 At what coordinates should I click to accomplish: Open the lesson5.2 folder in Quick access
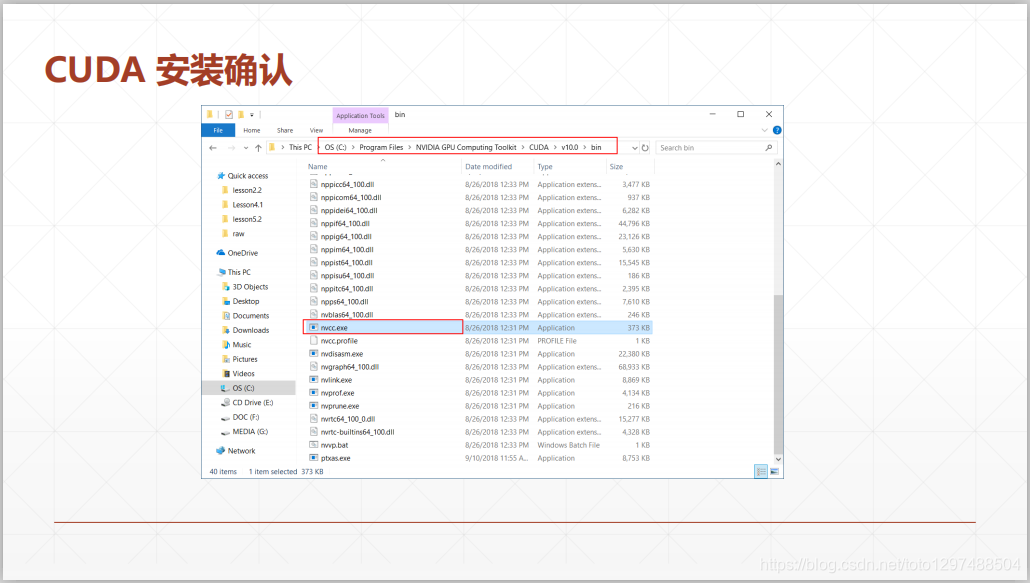click(241, 219)
